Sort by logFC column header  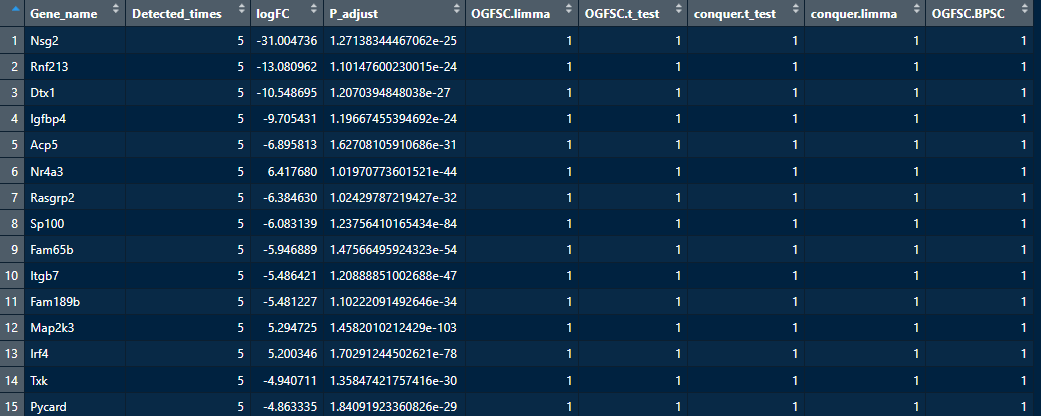click(286, 13)
